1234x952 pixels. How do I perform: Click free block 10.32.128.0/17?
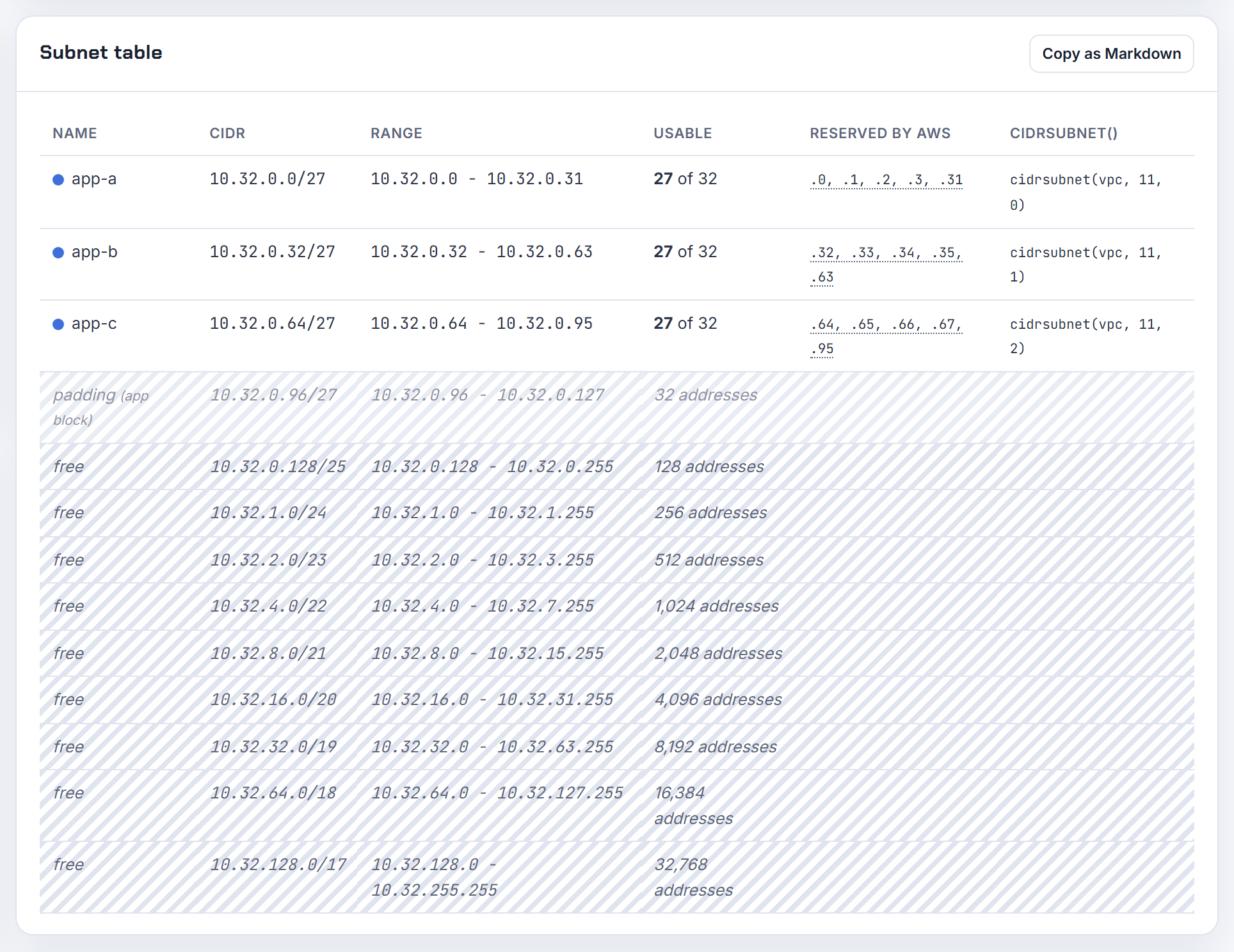pos(278,865)
